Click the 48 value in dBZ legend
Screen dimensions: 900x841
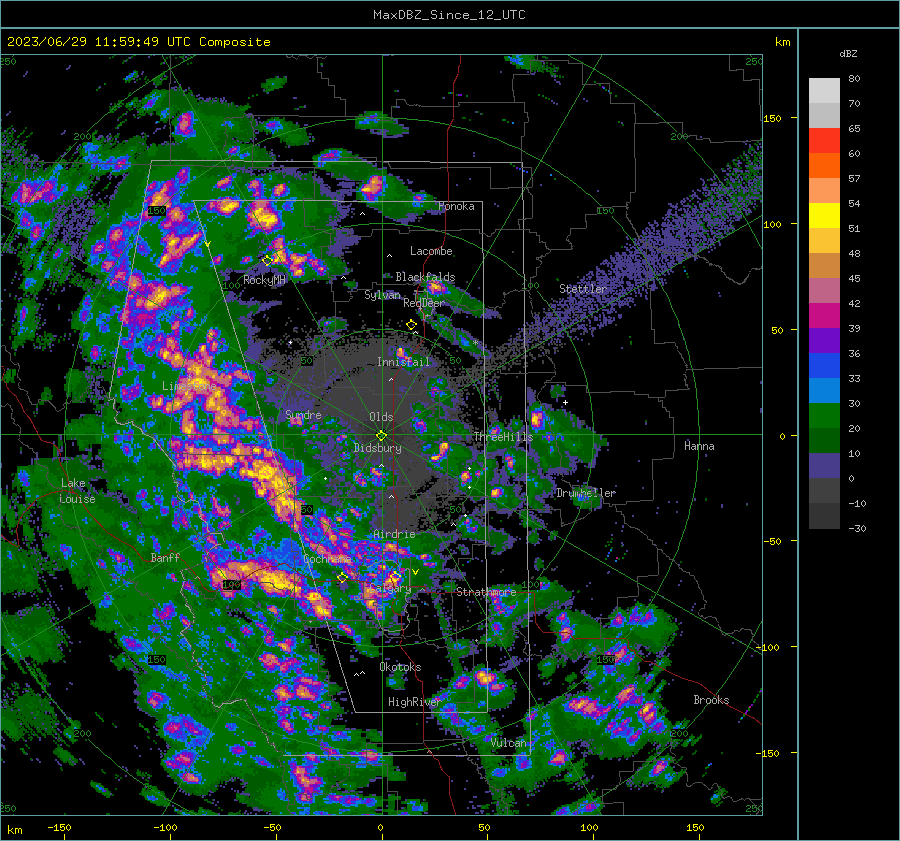854,253
